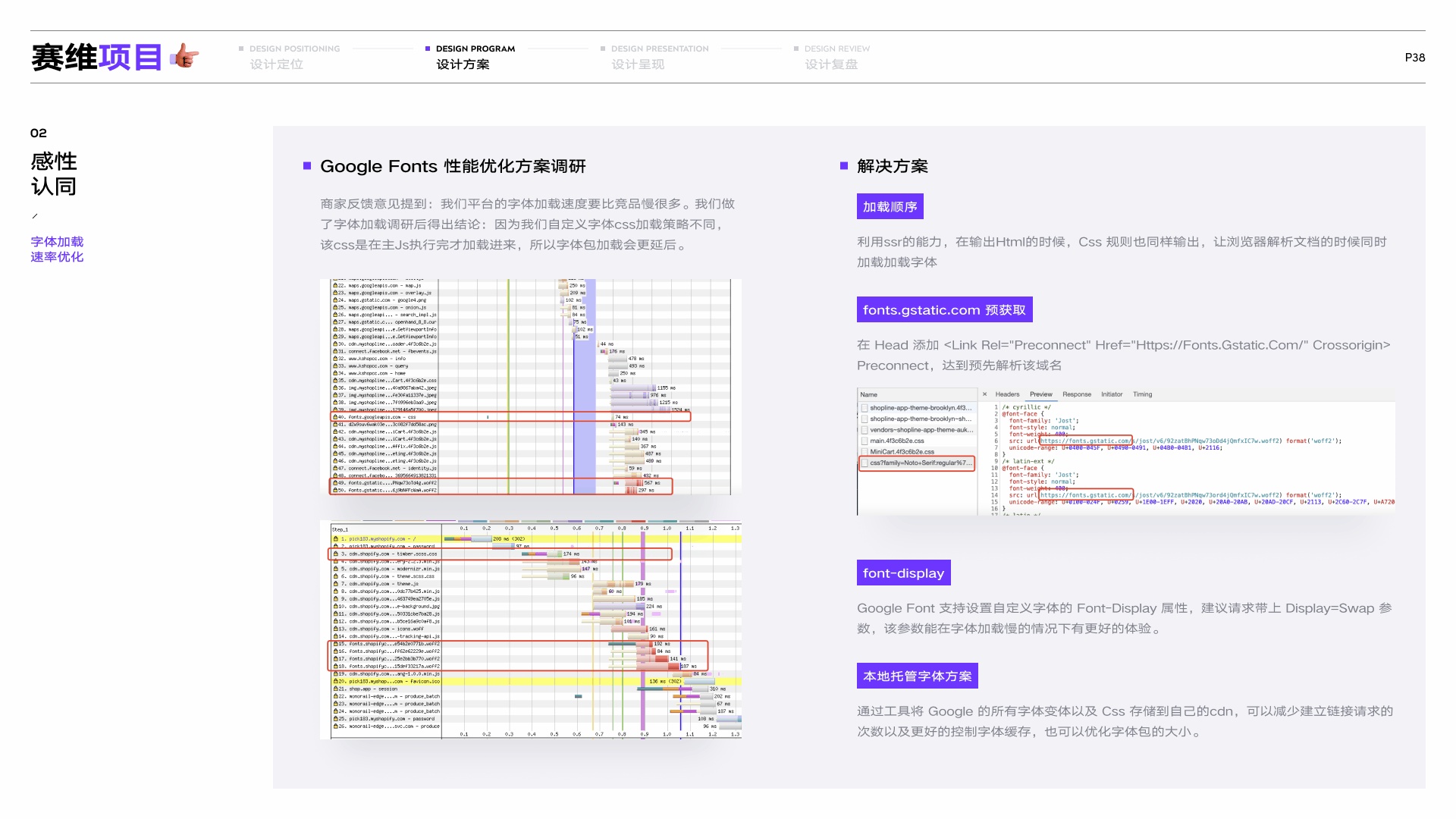
Task: Click first fonts.gstatic.com URL in code preview
Action: (x=1085, y=441)
